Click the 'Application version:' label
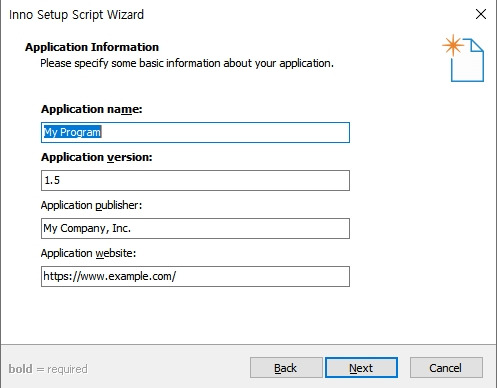This screenshot has width=497, height=388. 97,157
